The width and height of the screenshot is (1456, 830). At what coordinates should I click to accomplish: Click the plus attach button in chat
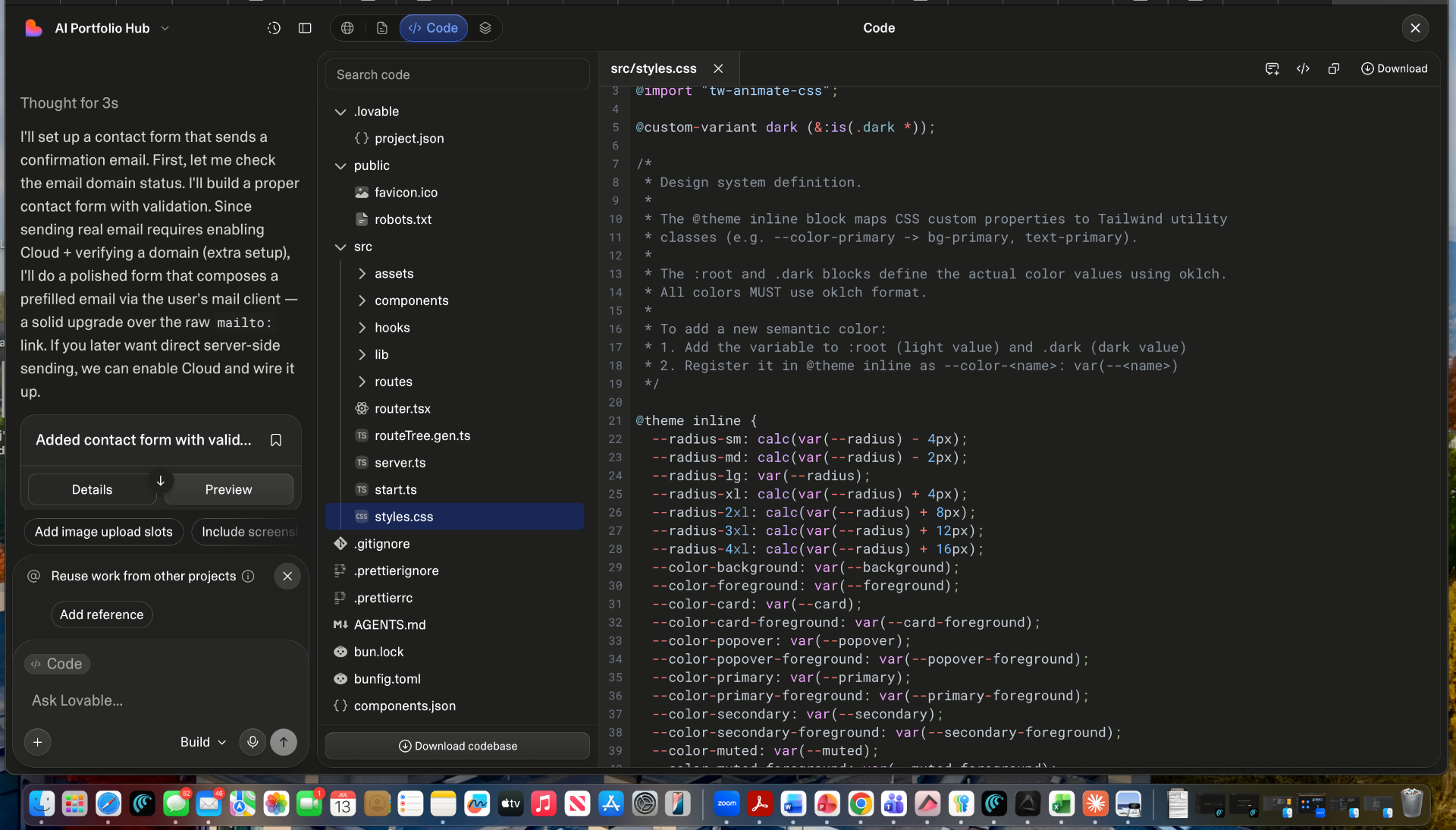(x=37, y=742)
